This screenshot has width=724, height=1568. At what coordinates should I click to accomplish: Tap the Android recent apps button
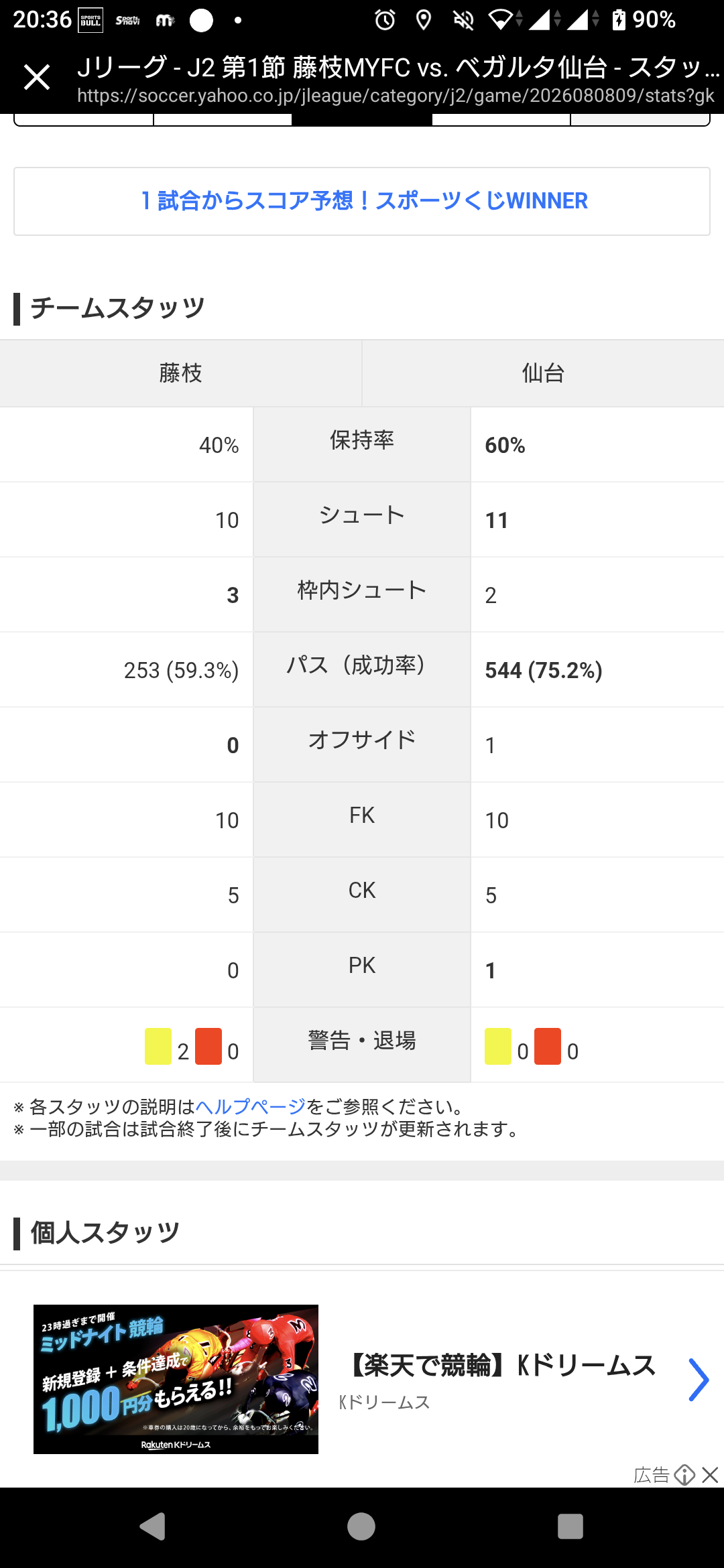[570, 1527]
